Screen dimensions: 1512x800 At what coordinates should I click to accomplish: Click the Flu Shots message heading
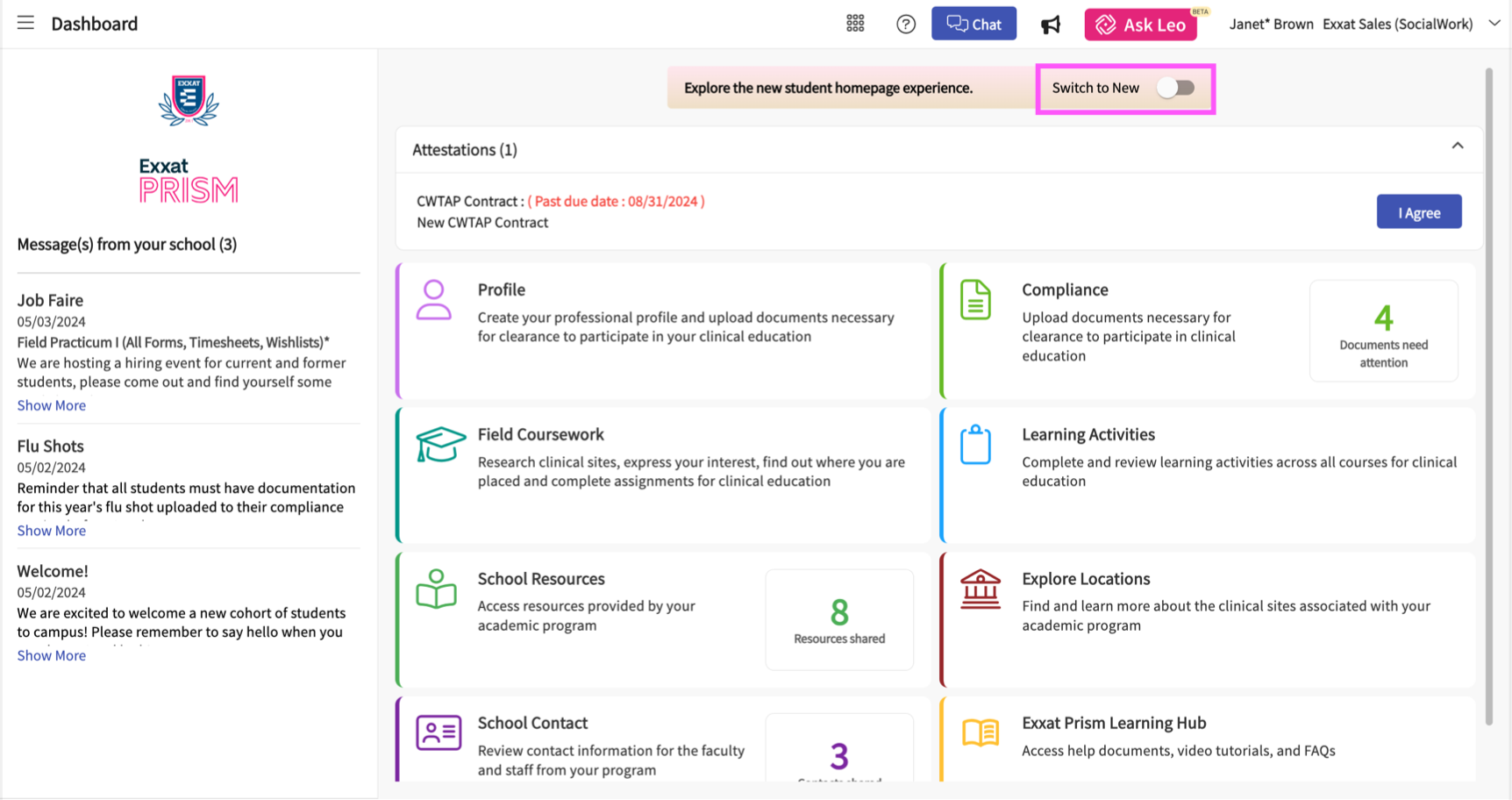[51, 446]
